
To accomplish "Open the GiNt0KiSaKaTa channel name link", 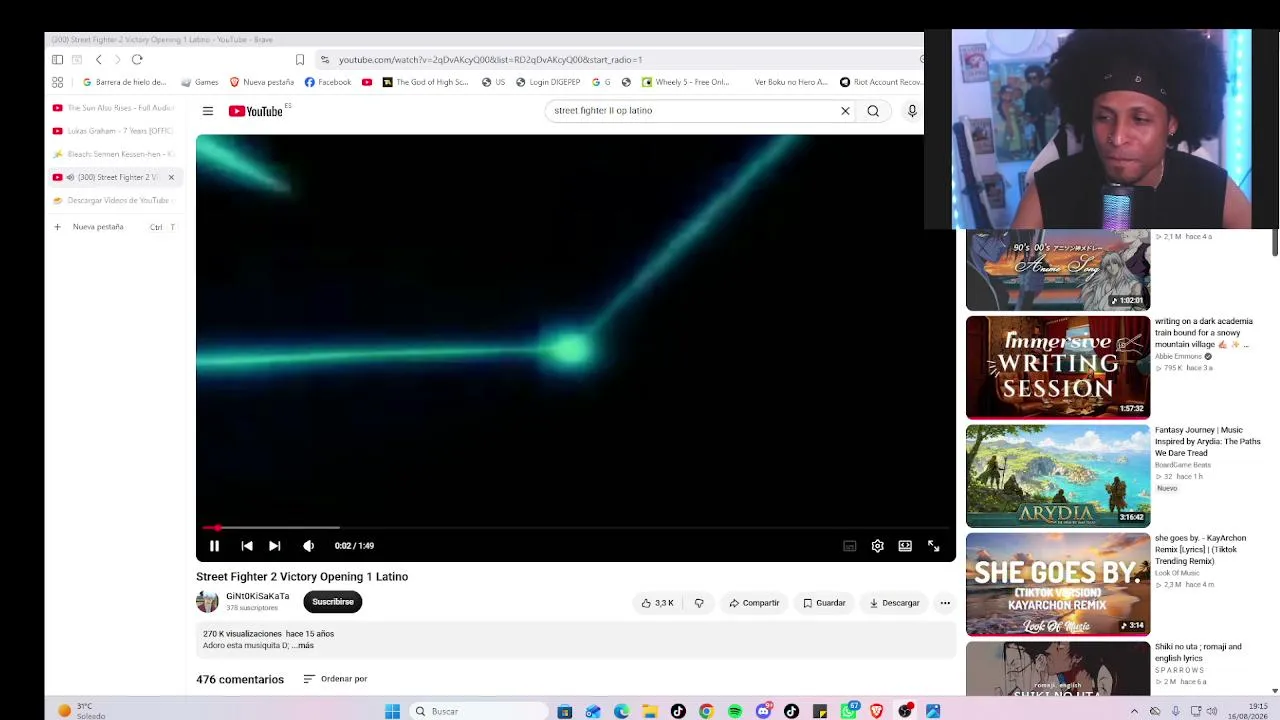I will (257, 596).
